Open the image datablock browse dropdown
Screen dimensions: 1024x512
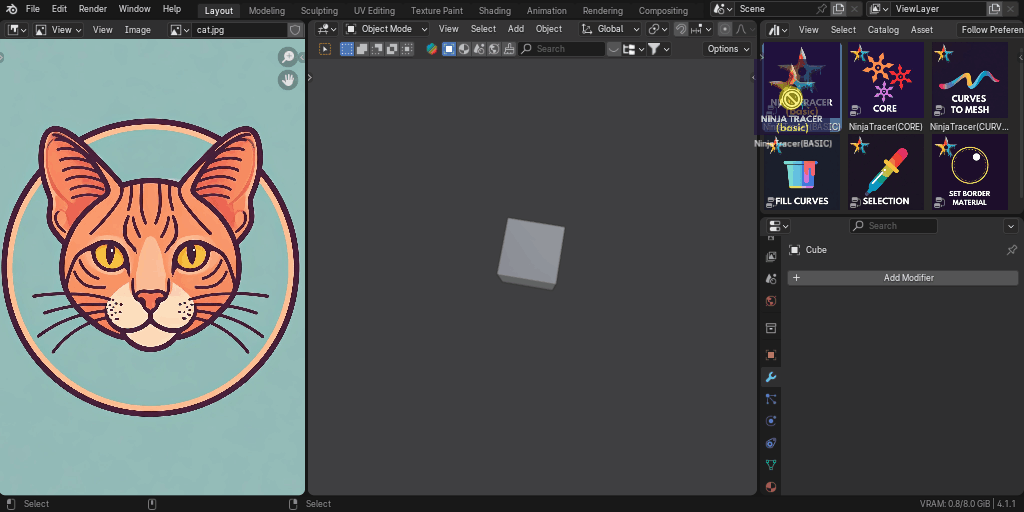(x=179, y=30)
